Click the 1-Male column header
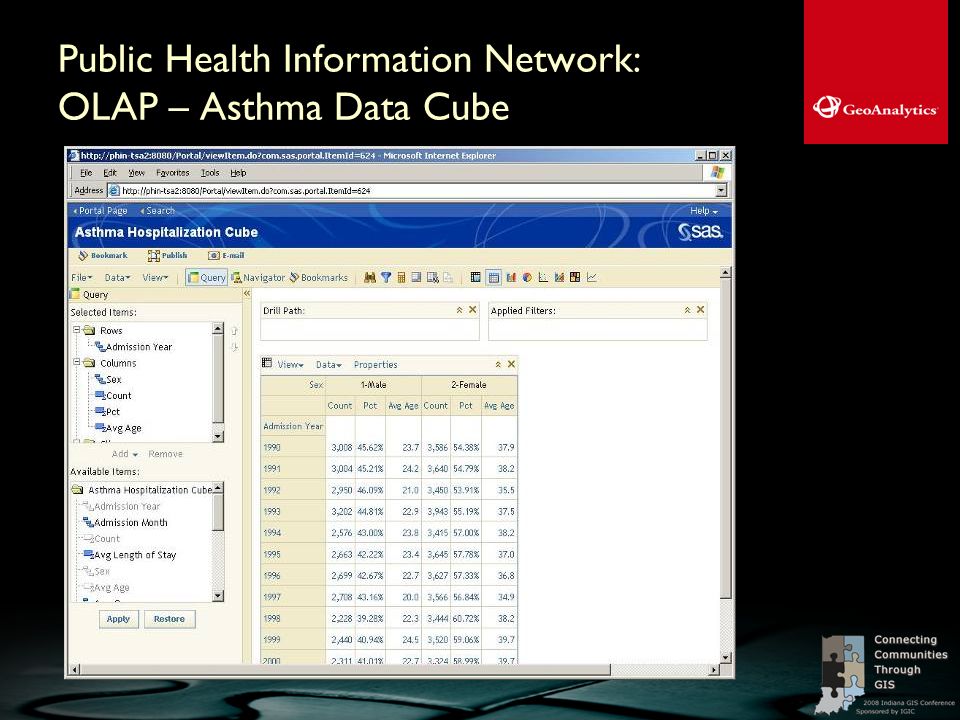960x720 pixels. pyautogui.click(x=373, y=384)
